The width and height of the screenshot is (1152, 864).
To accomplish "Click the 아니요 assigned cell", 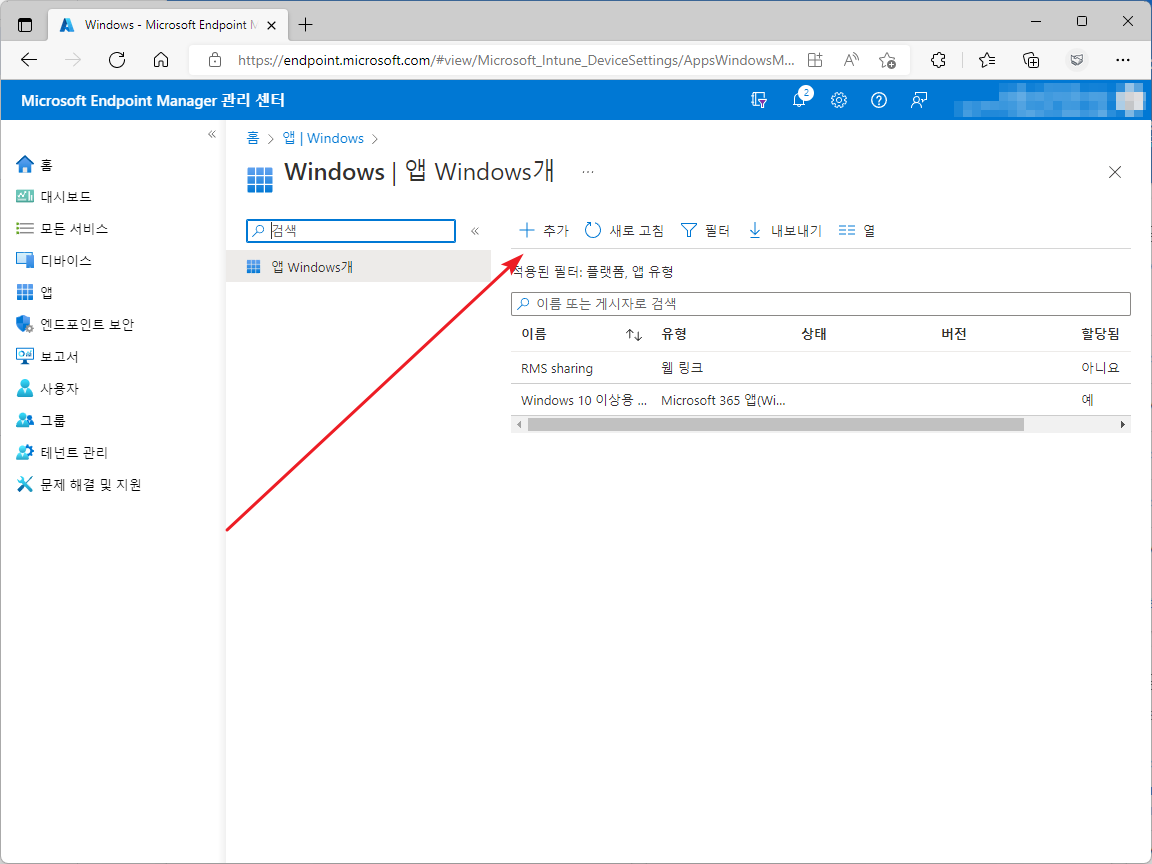I will pos(1100,367).
